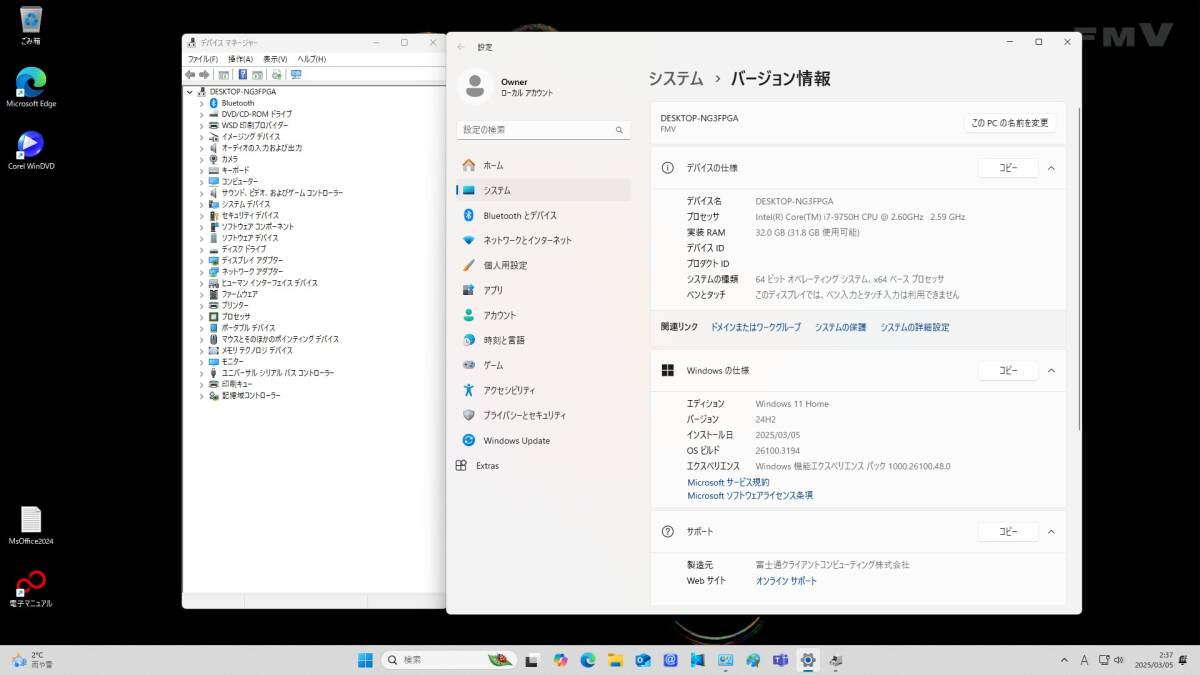Open the システムの保護 link
The image size is (1200, 675).
840,327
